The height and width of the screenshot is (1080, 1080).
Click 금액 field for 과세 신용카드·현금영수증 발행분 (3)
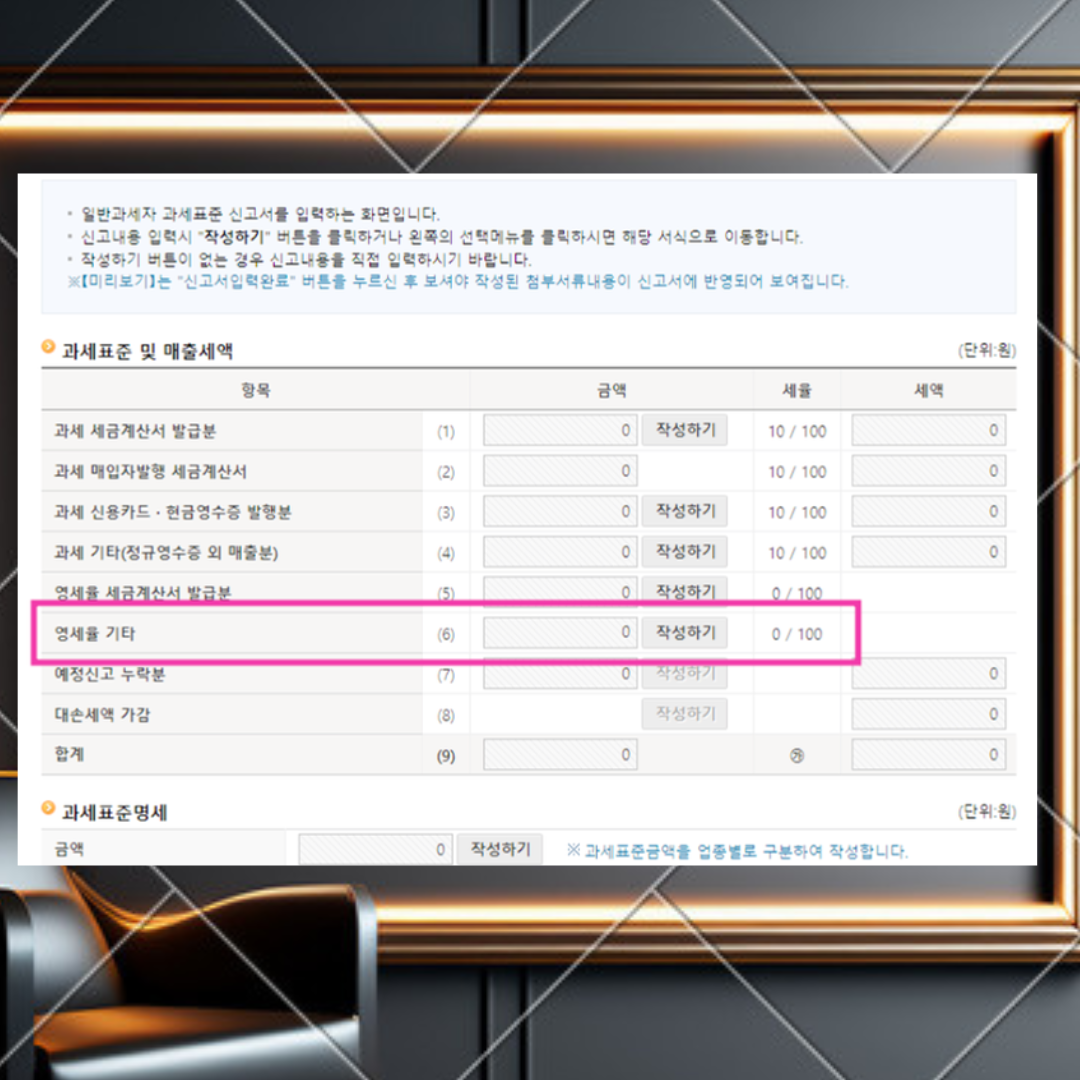[x=560, y=511]
